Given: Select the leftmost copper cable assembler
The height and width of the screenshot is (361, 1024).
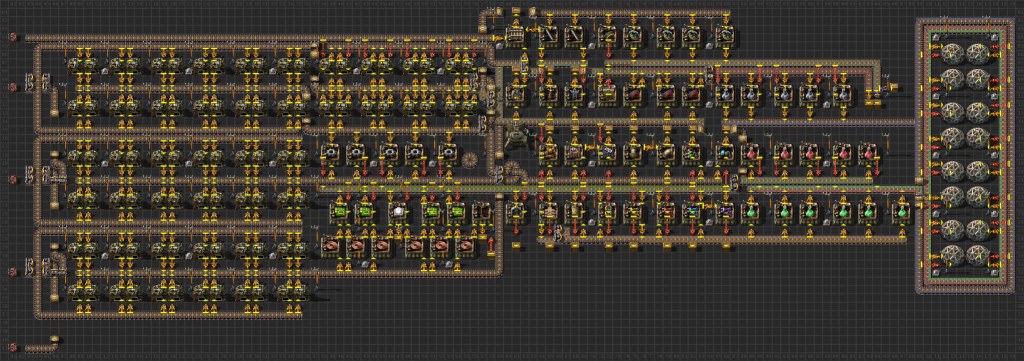Looking at the screenshot, I should tap(330, 246).
